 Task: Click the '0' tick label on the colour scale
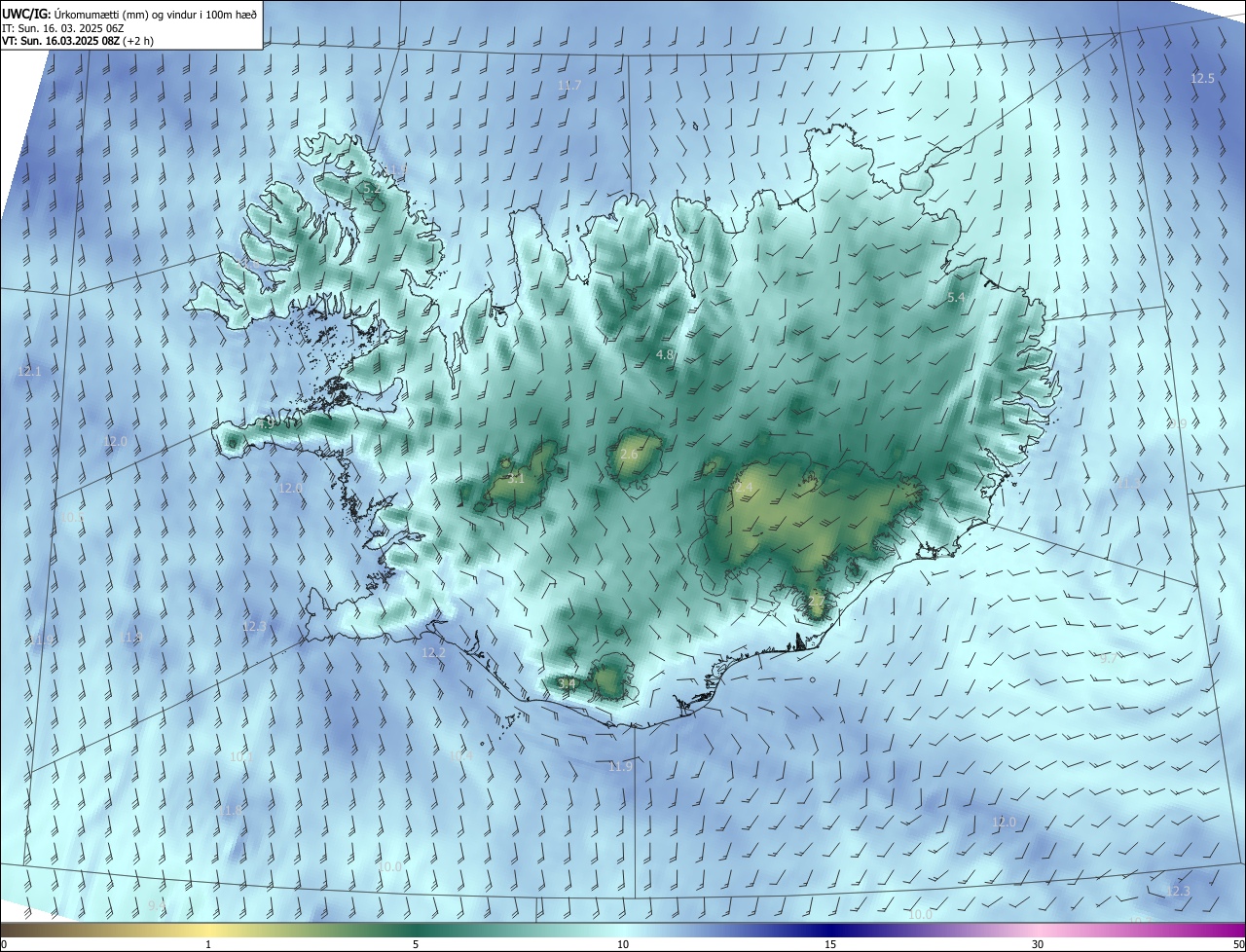(x=4, y=944)
